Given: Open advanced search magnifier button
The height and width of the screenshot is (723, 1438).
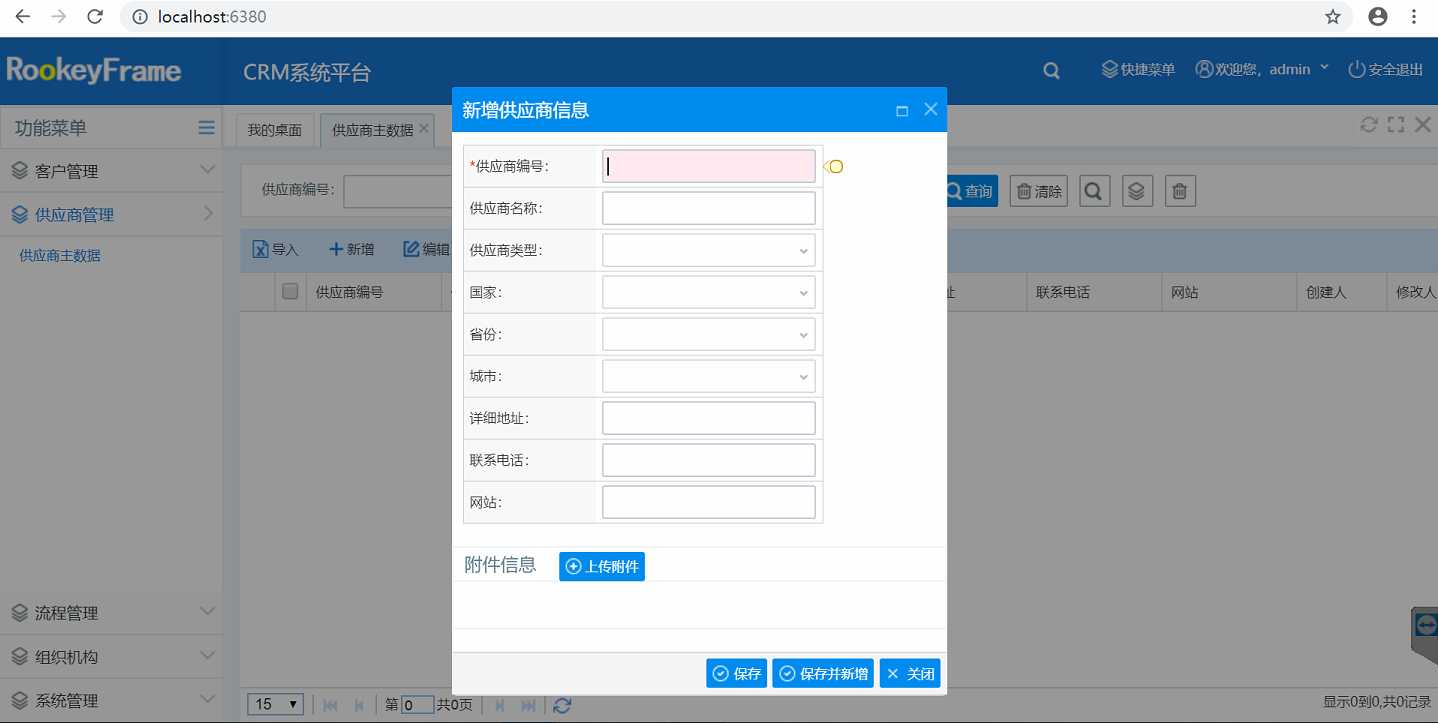Looking at the screenshot, I should [x=1095, y=191].
